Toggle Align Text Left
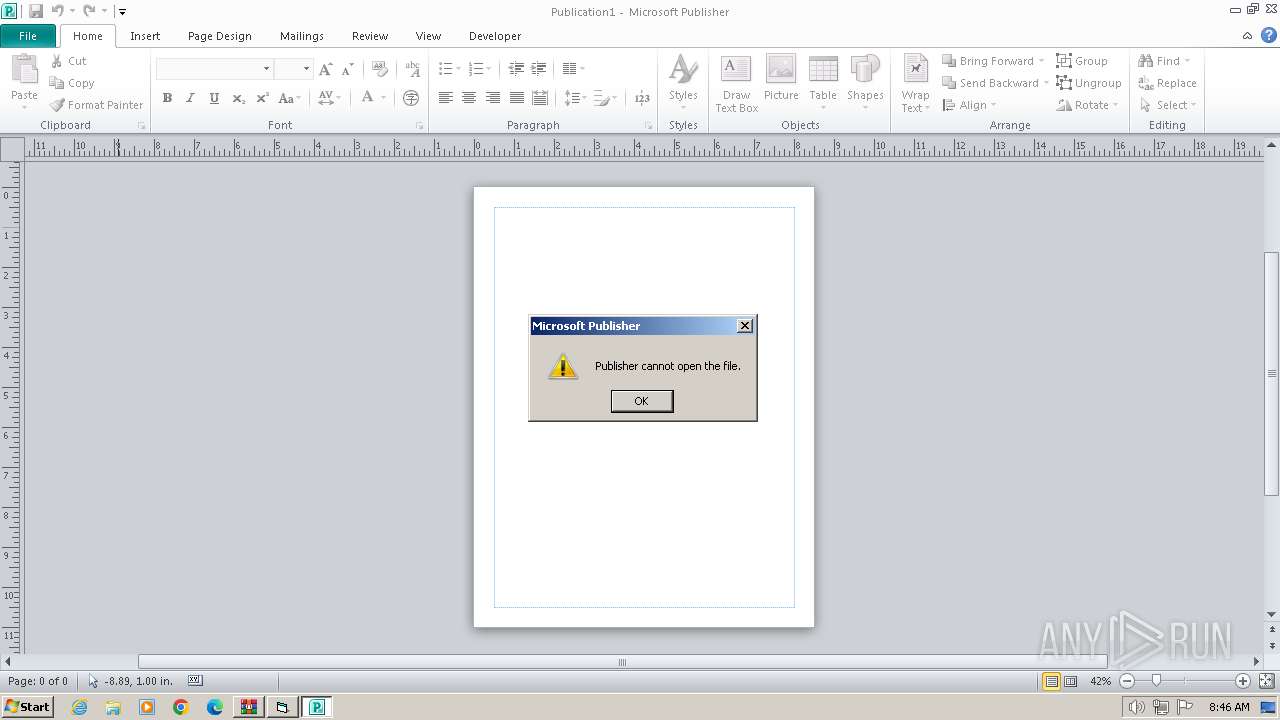This screenshot has height=720, width=1280. tap(445, 98)
